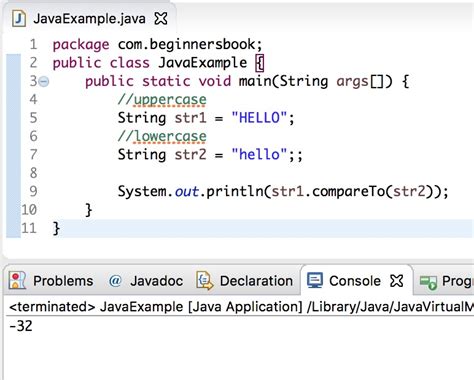Click the terminated JavaExample console status line
Screen dimensions: 474x380
(241, 307)
